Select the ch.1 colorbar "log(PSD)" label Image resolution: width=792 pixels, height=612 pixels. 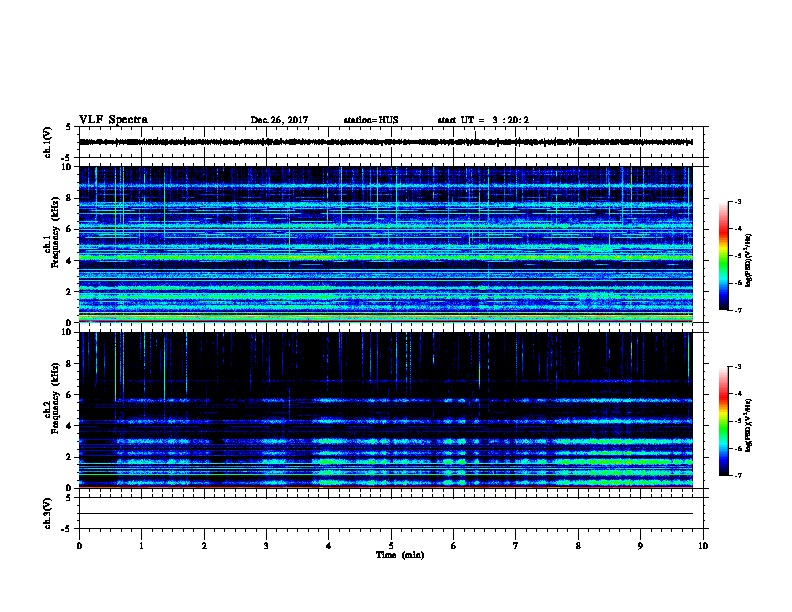tap(748, 260)
